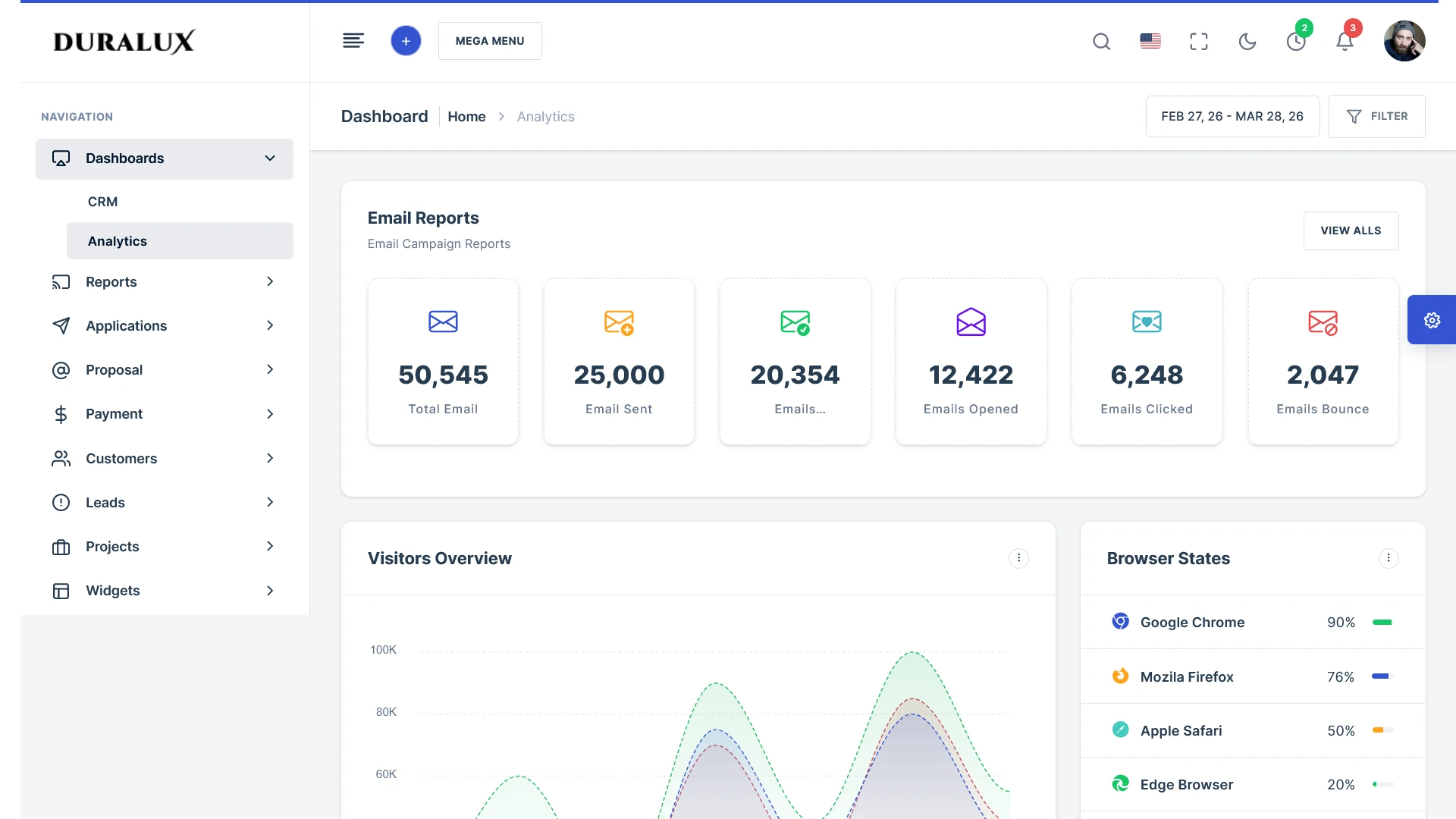Click the Payment dollar icon

(x=61, y=414)
